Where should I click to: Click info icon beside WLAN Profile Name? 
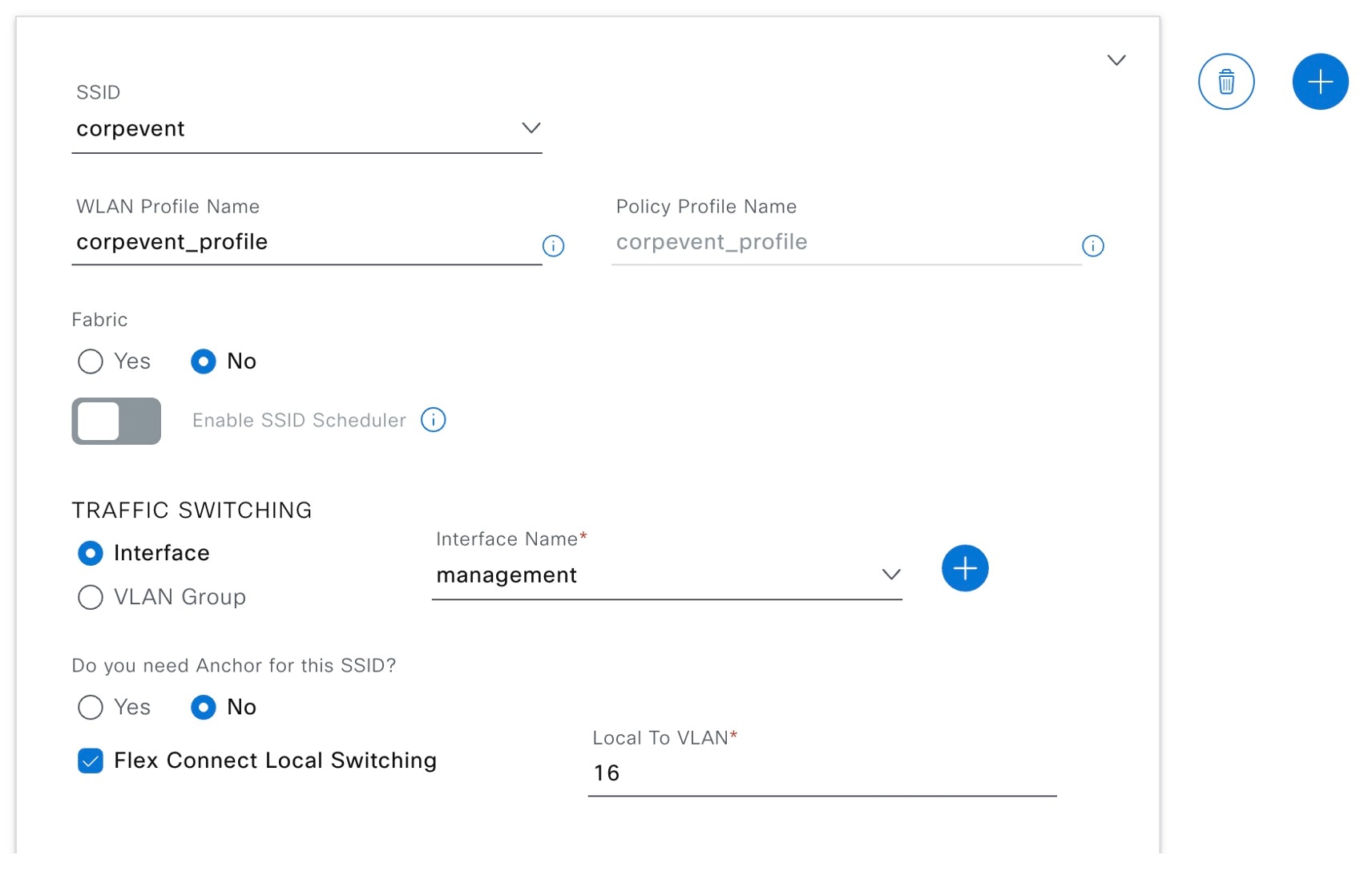tap(553, 246)
